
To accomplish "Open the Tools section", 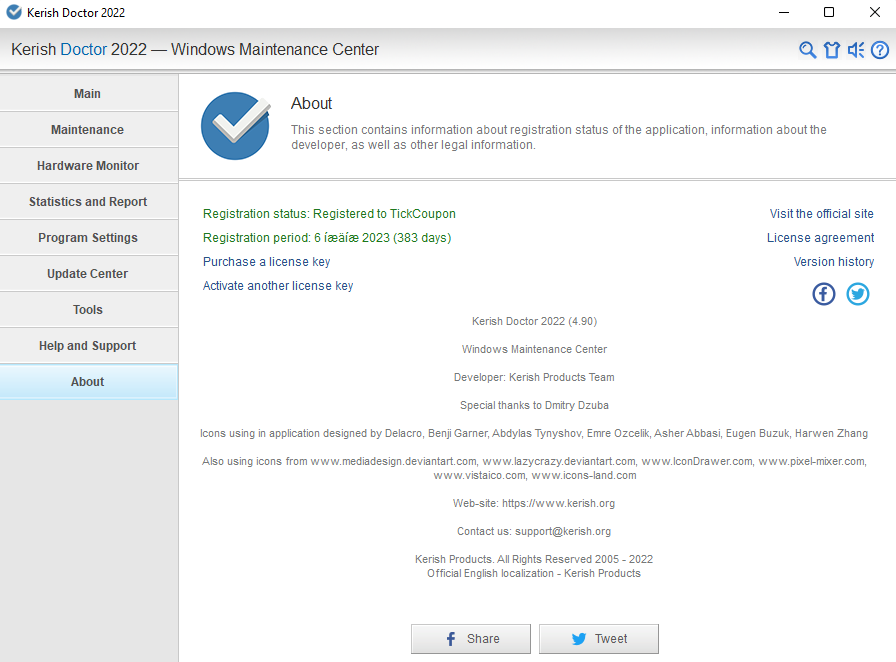I will [89, 309].
